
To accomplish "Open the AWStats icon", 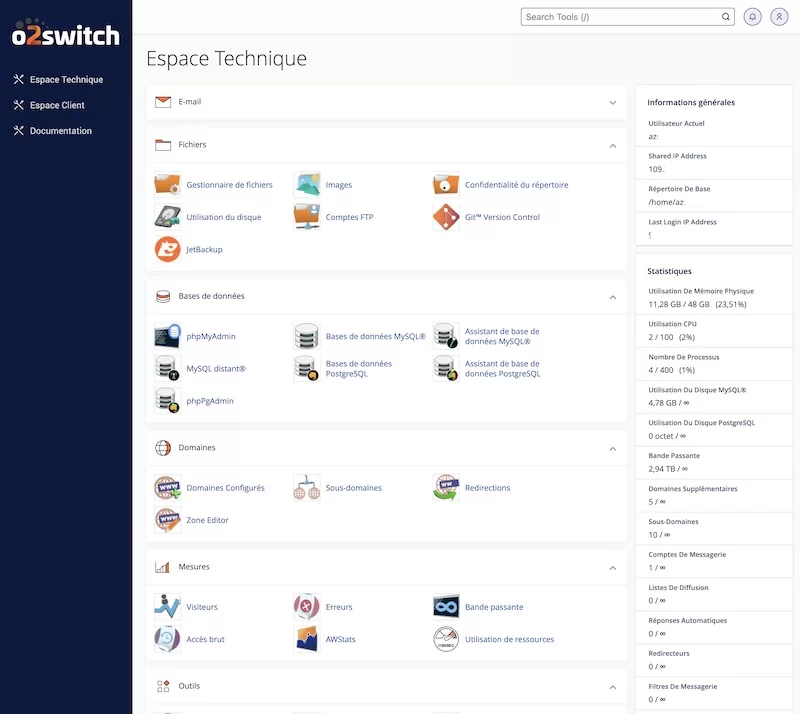I will 307,639.
